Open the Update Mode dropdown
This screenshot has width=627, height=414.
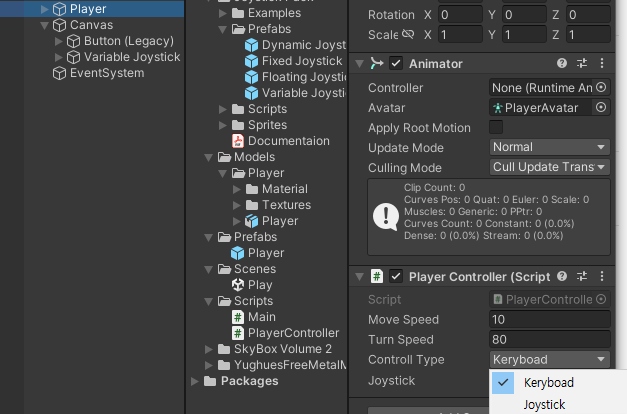pos(550,147)
